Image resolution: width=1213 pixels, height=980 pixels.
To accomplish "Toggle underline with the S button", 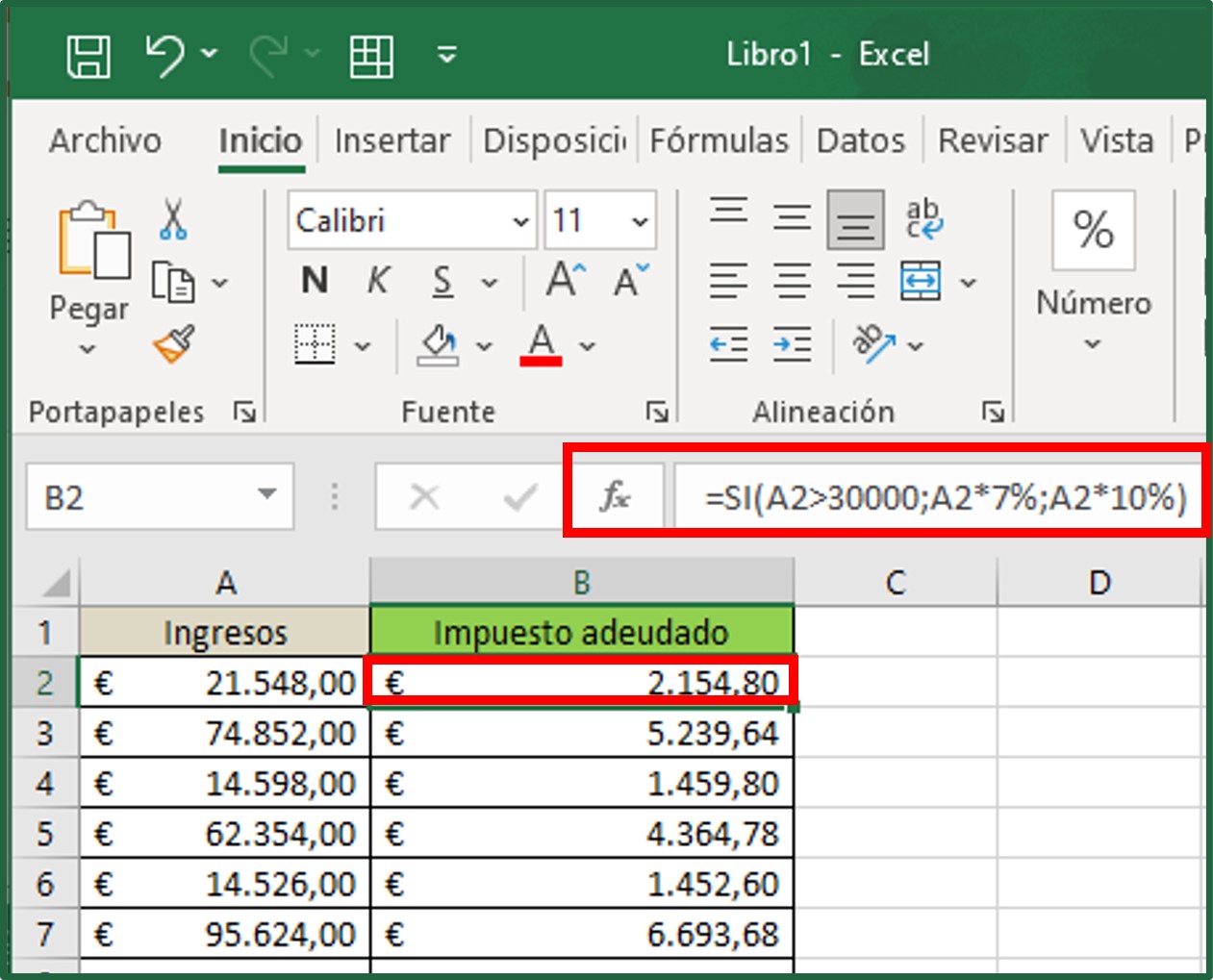I will point(441,281).
